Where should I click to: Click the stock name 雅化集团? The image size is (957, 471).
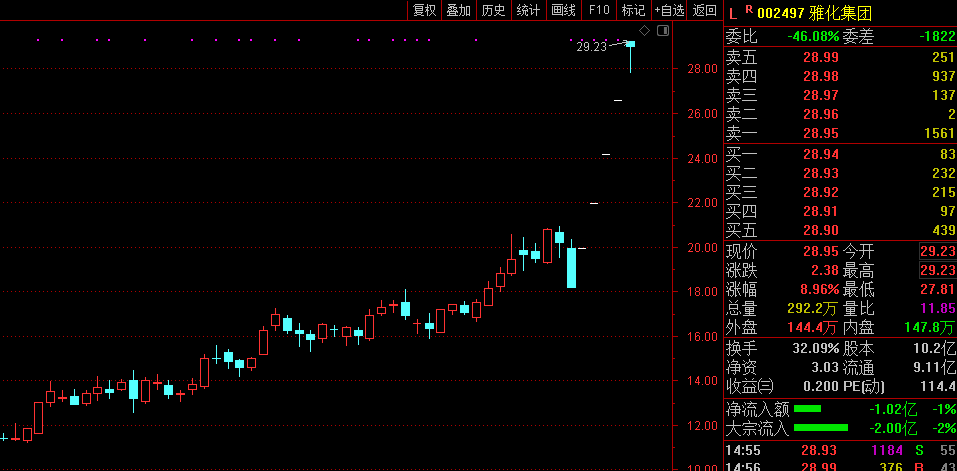tap(844, 13)
